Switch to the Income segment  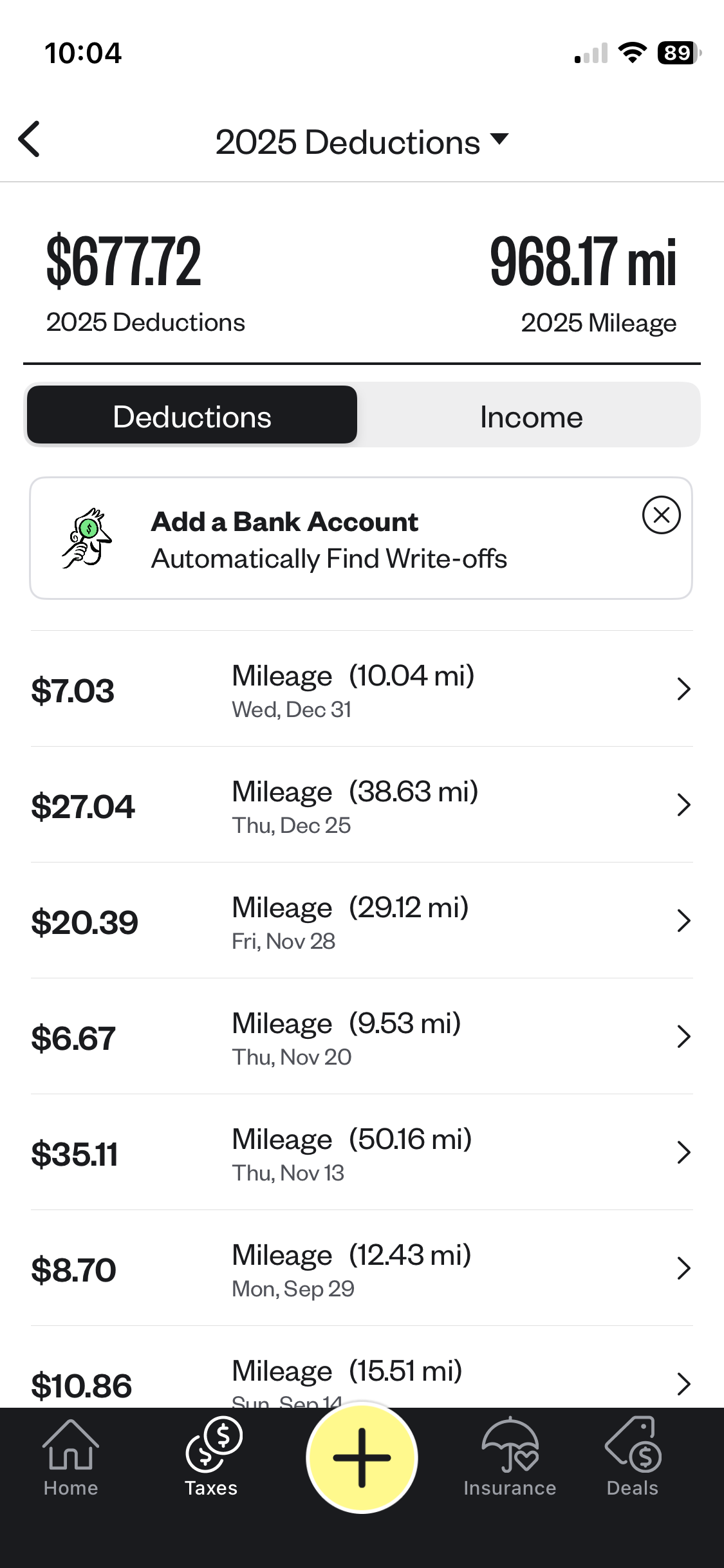point(531,416)
